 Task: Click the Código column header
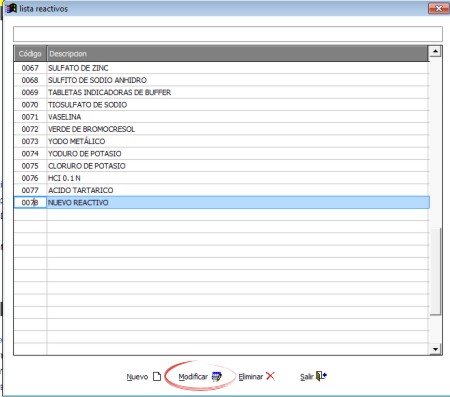pyautogui.click(x=30, y=54)
